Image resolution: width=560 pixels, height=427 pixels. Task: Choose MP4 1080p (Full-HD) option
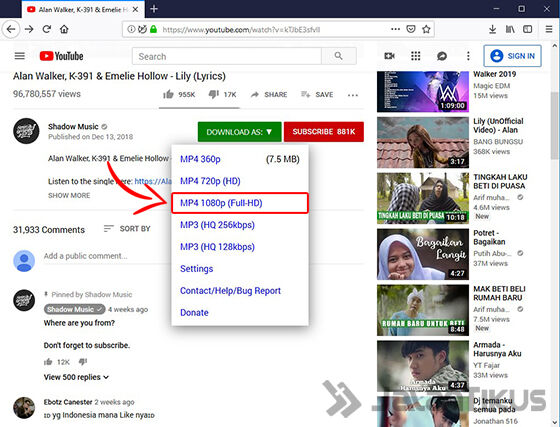point(240,203)
